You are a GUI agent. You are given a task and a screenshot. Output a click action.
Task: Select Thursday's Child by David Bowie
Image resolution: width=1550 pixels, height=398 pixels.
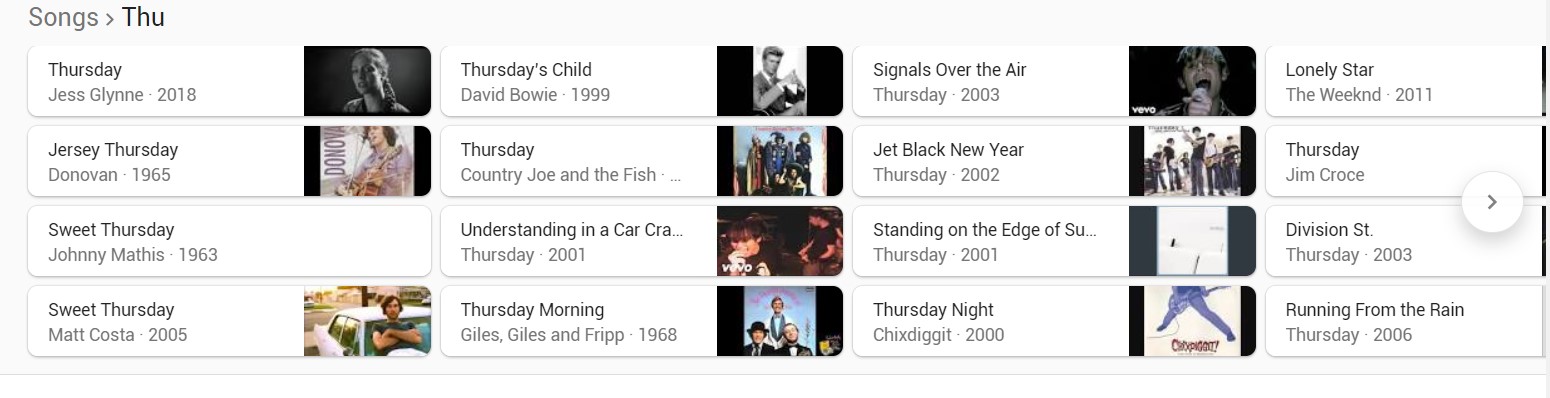641,82
